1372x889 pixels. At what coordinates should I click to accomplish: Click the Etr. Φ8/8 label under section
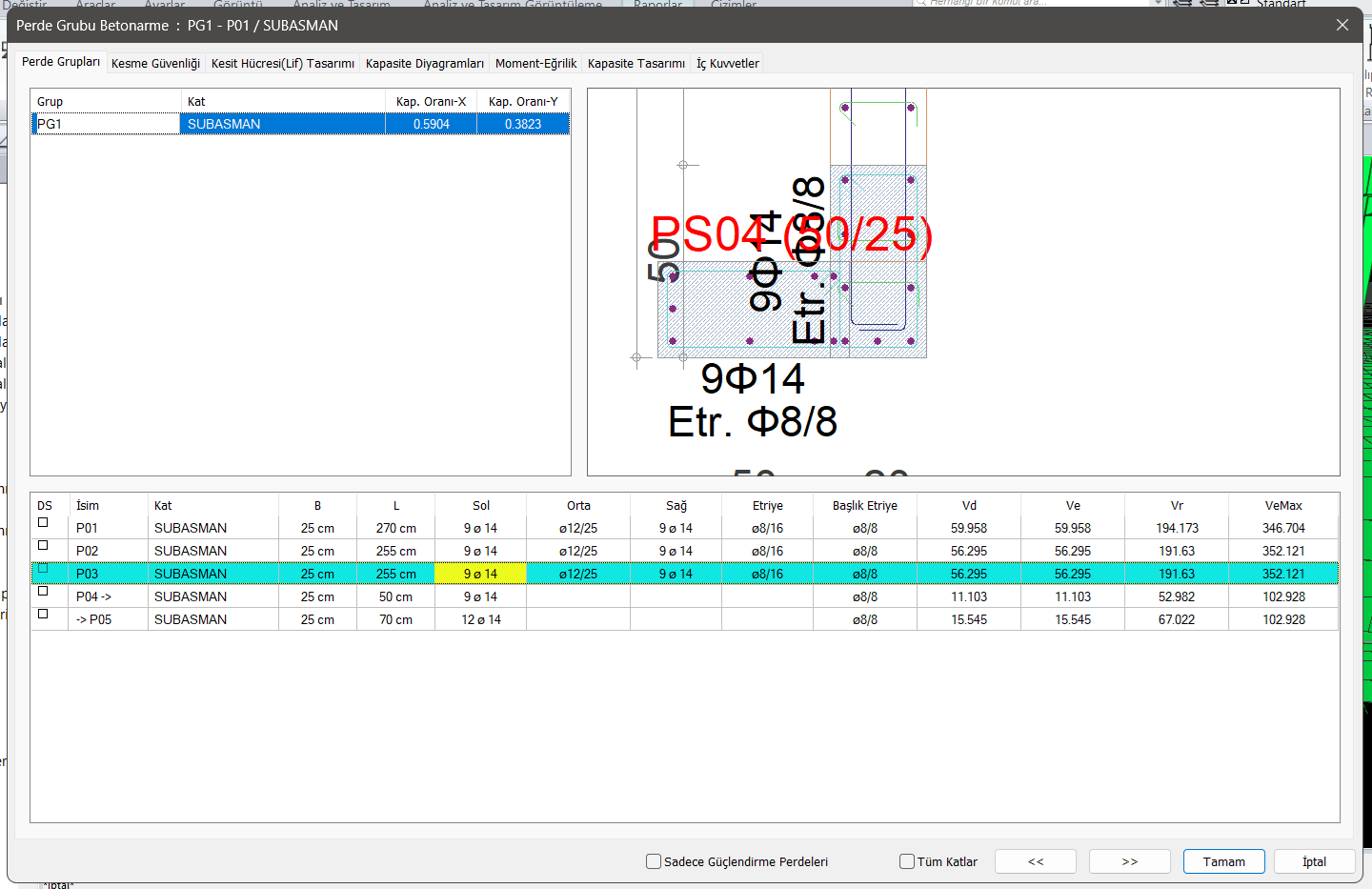tap(753, 421)
